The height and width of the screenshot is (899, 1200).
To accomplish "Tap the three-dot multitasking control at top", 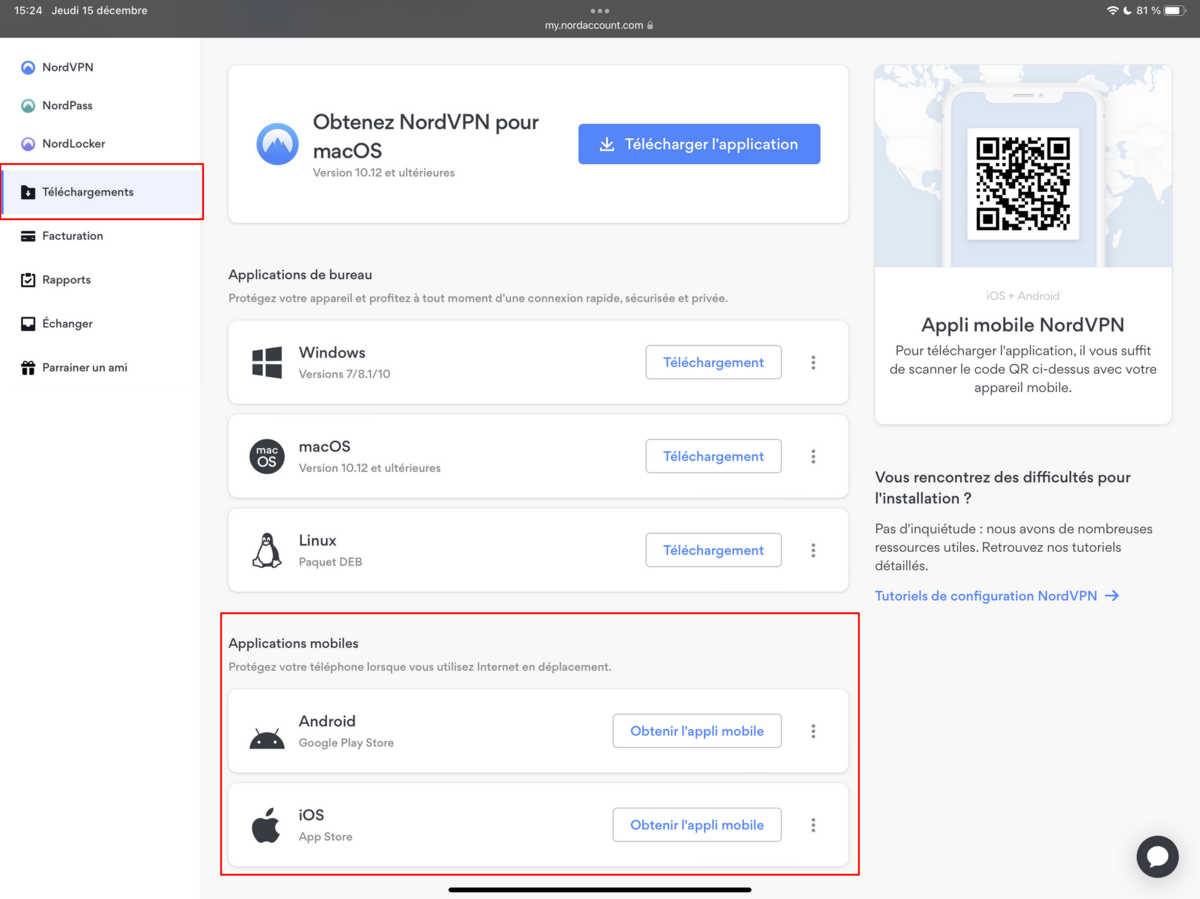I will (x=600, y=11).
